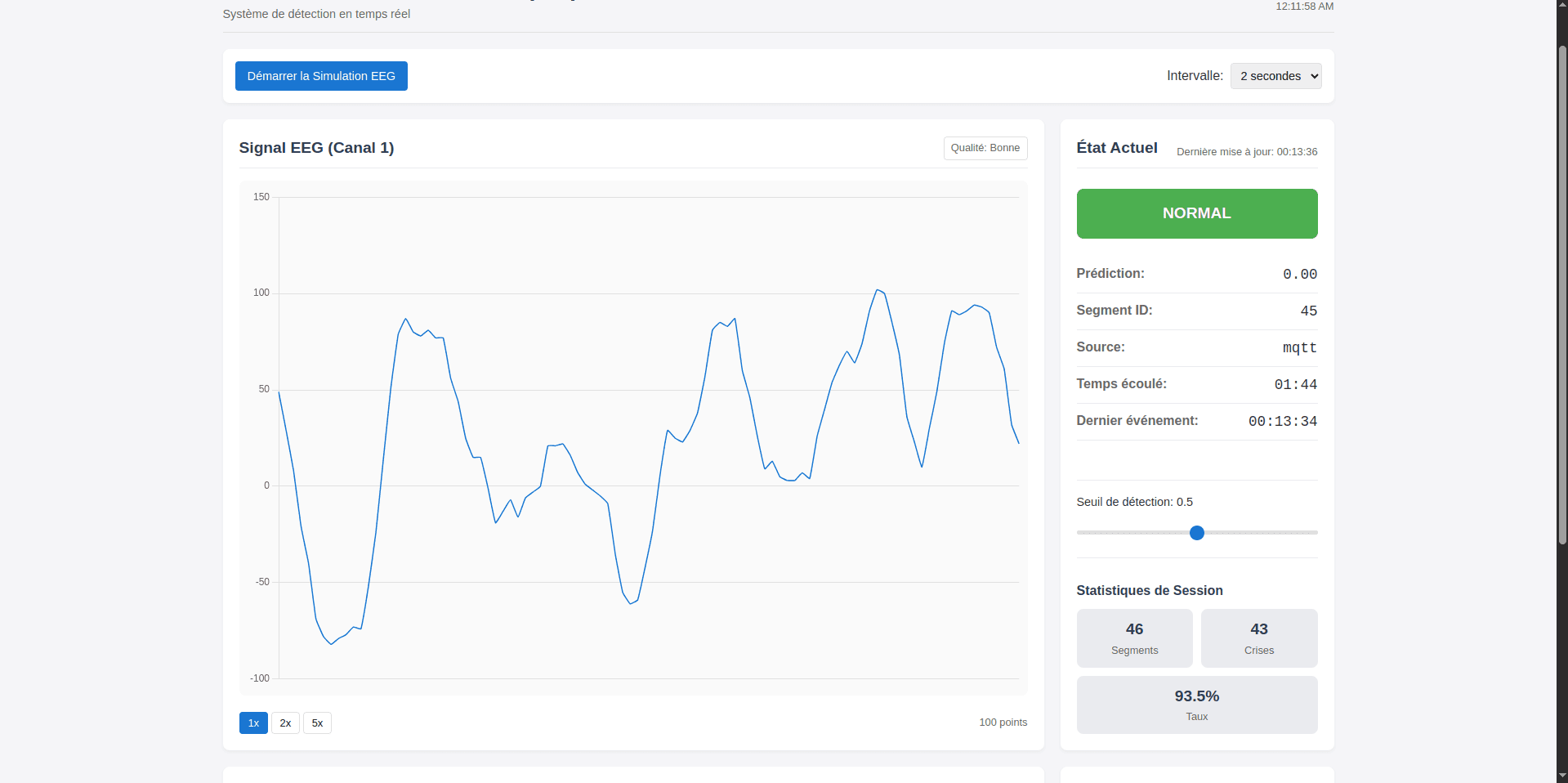Viewport: 1568px width, 783px height.
Task: Click the Dernier événement timestamp
Action: [x=1282, y=422]
